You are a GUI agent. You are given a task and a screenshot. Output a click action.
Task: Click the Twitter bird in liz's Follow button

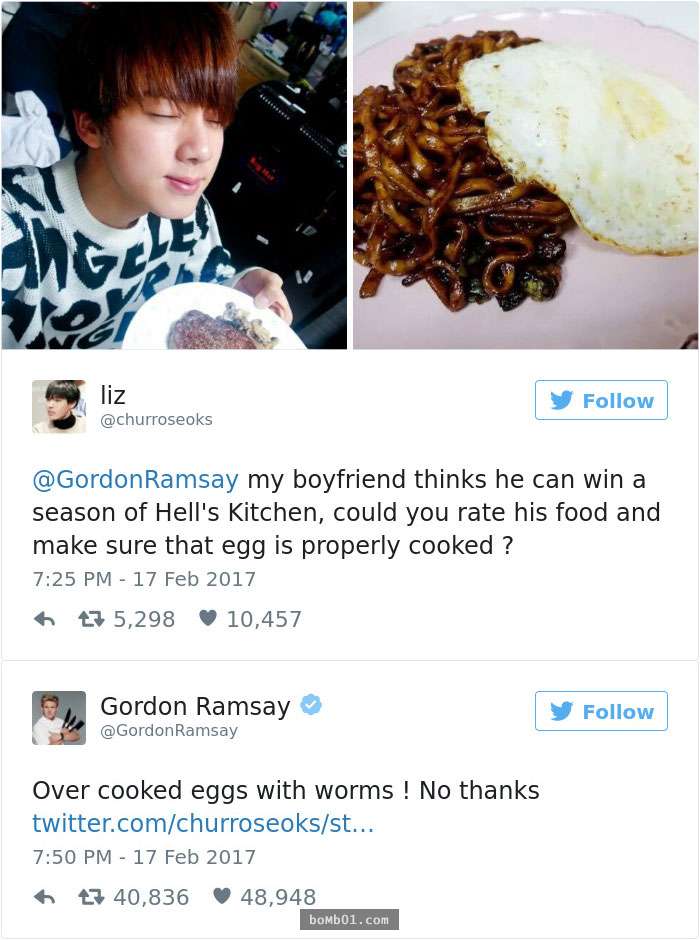click(x=562, y=400)
